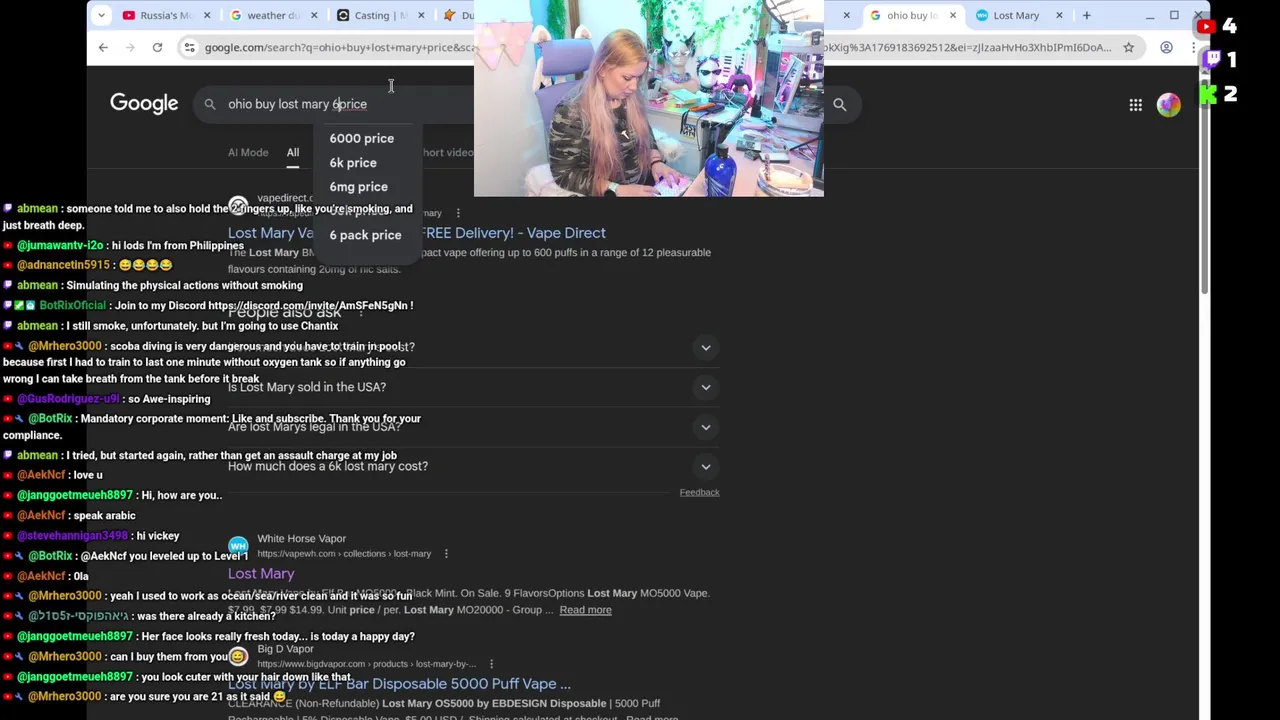Reload the current page
This screenshot has height=720, width=1280.
click(157, 47)
